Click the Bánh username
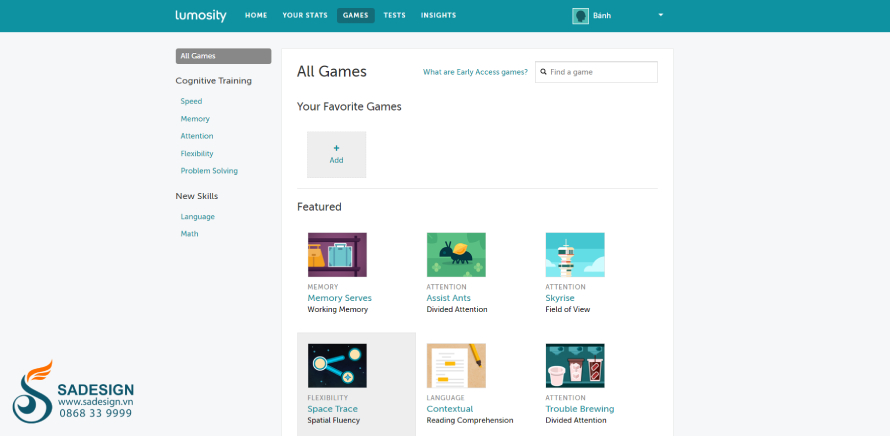Screen dimensions: 890x436 tap(602, 16)
